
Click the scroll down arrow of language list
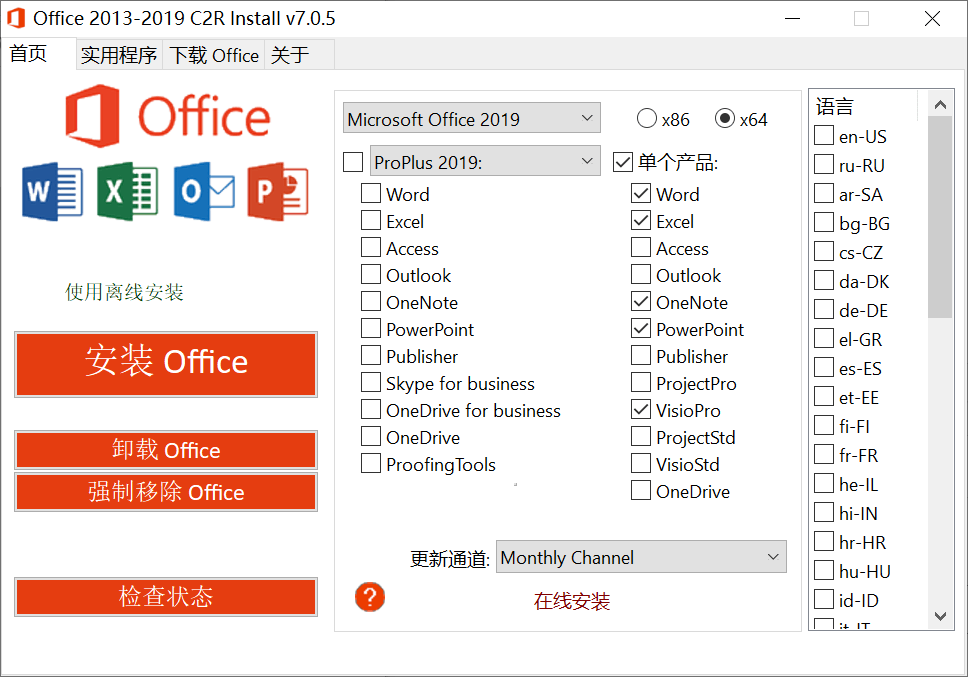(940, 618)
